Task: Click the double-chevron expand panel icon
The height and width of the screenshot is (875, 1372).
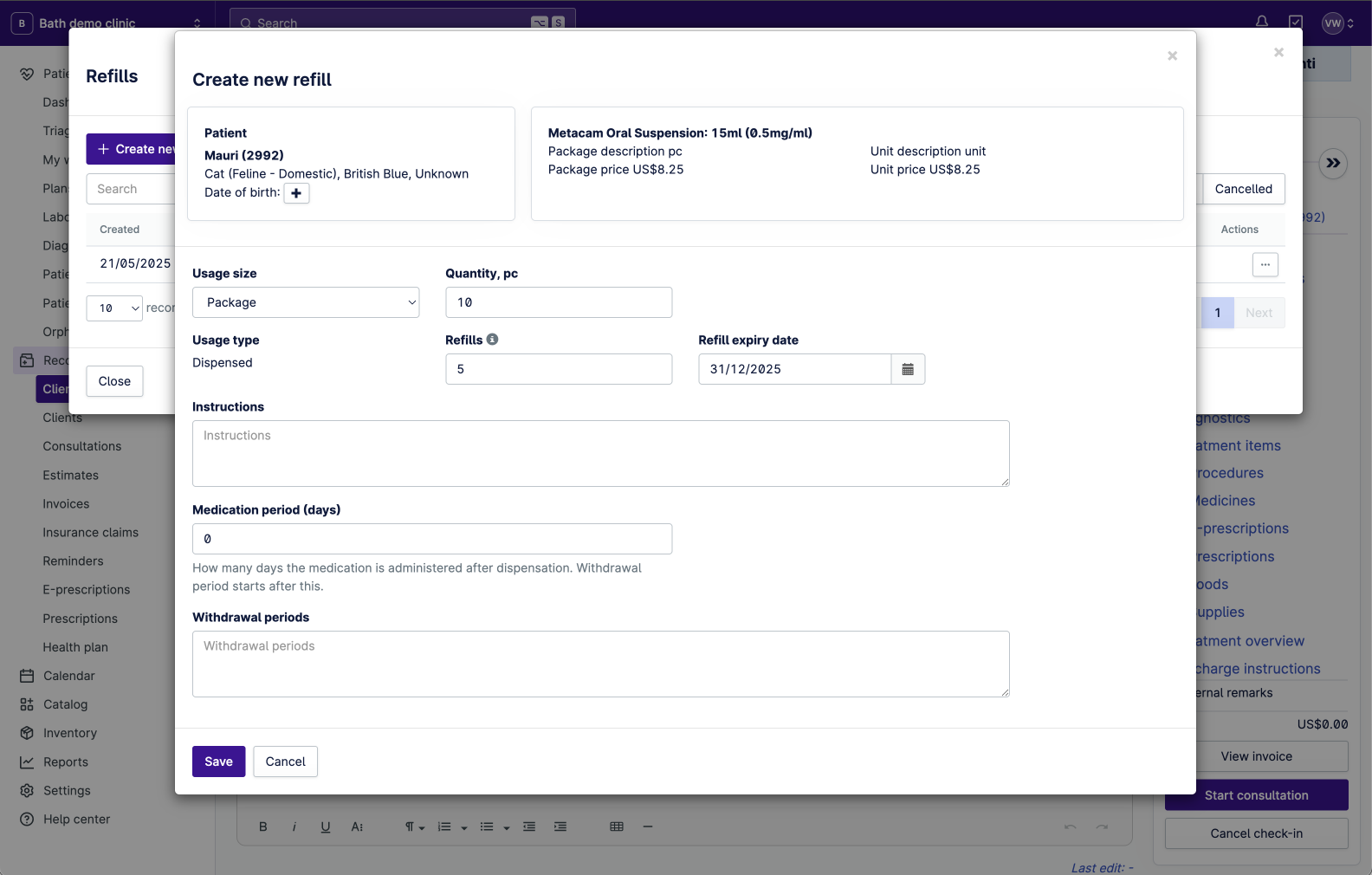Action: [x=1333, y=163]
